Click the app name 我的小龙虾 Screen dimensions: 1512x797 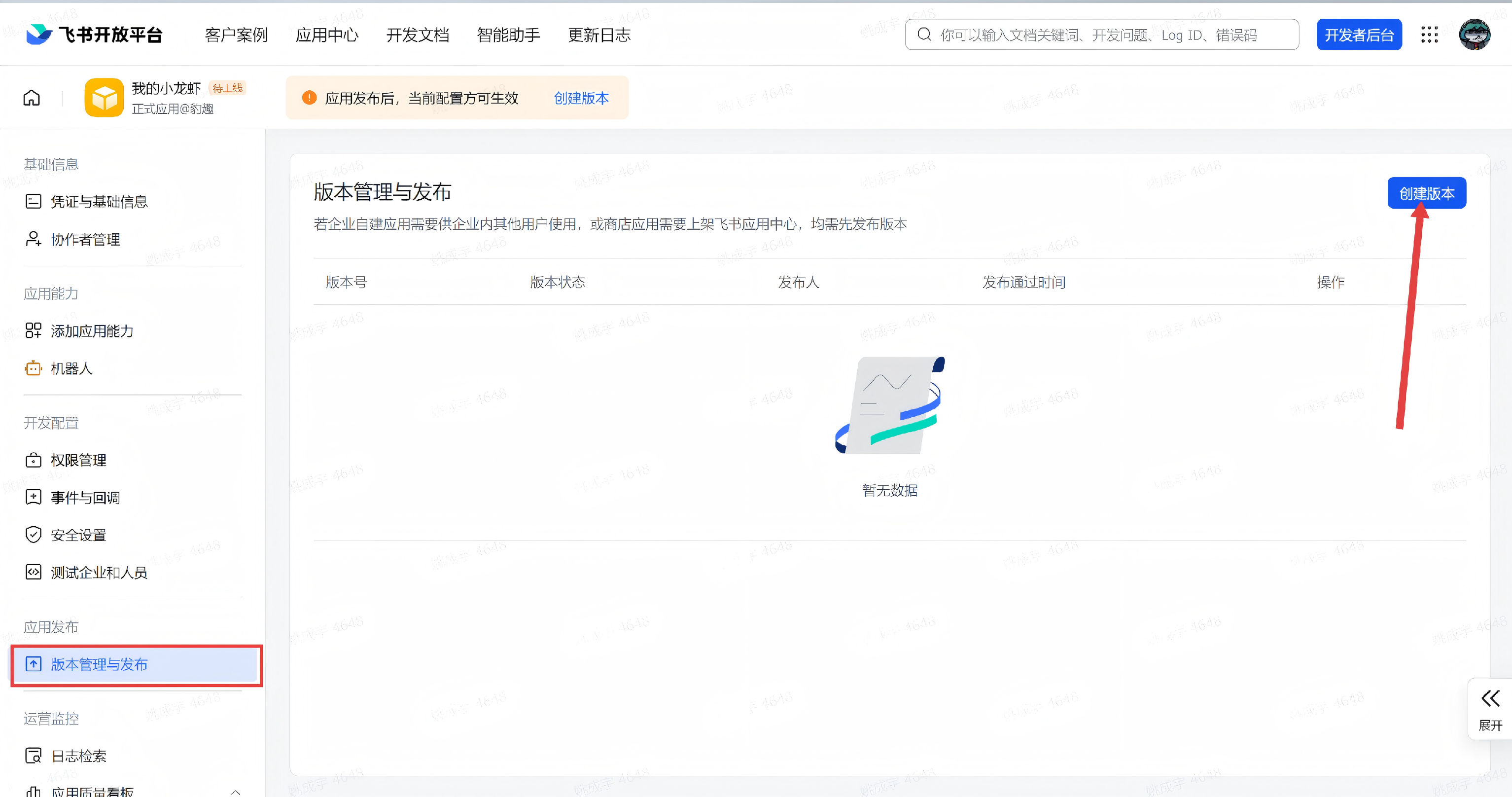tap(166, 88)
